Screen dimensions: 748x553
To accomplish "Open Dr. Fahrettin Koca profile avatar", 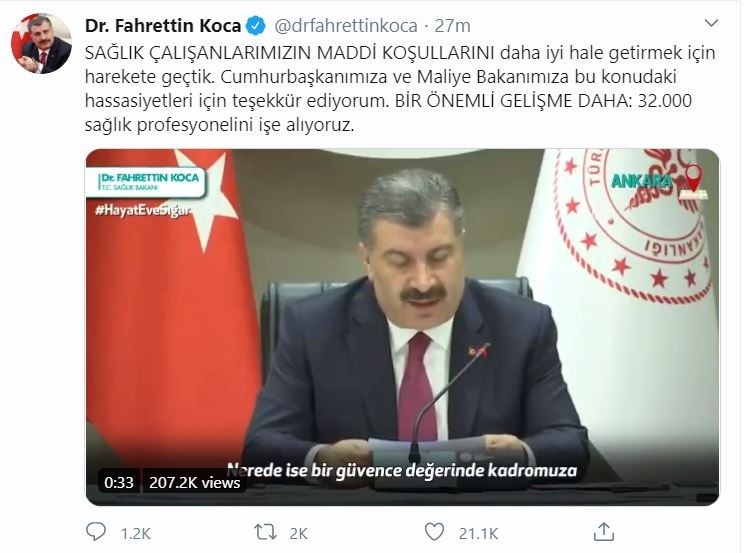I will point(42,43).
